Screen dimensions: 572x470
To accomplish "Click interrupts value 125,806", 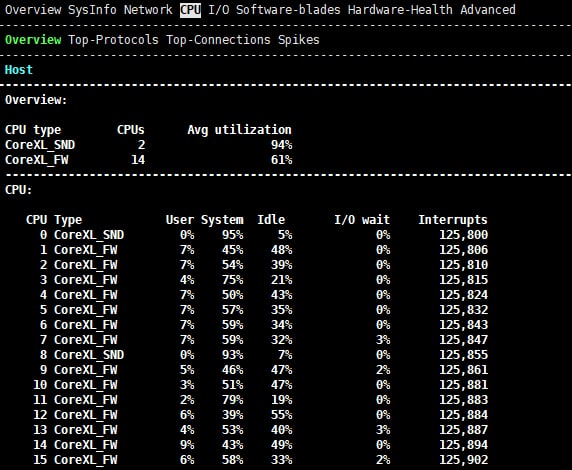I will point(463,250).
